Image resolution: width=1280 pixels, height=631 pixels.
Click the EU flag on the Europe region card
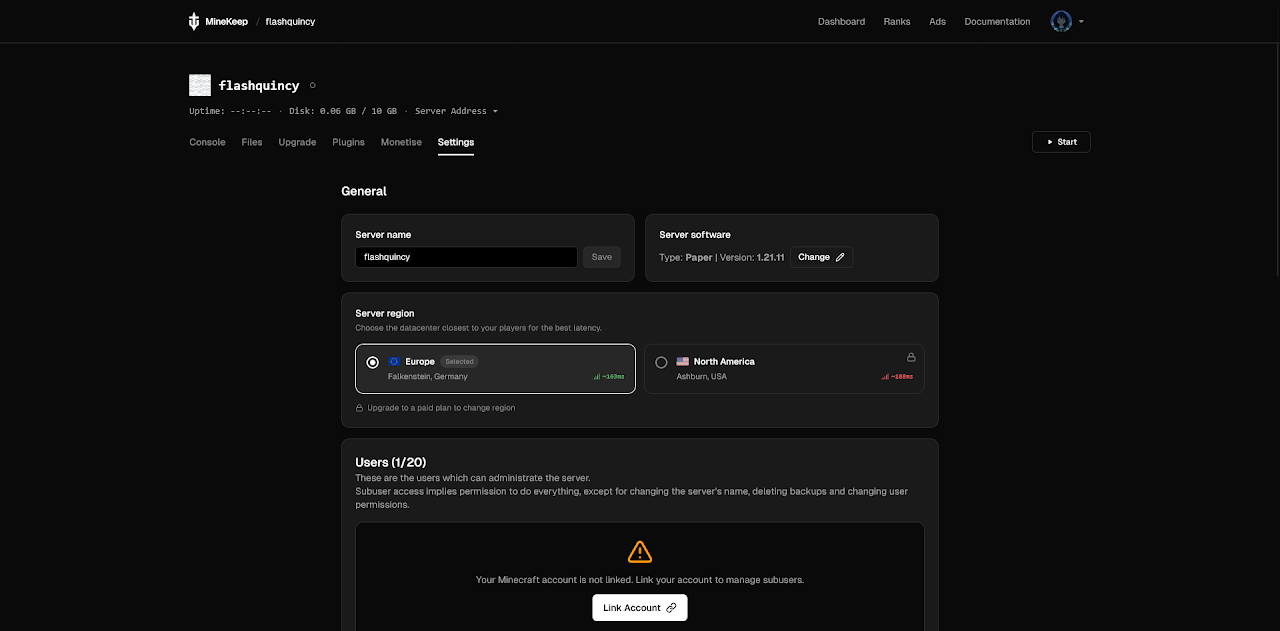[x=393, y=361]
